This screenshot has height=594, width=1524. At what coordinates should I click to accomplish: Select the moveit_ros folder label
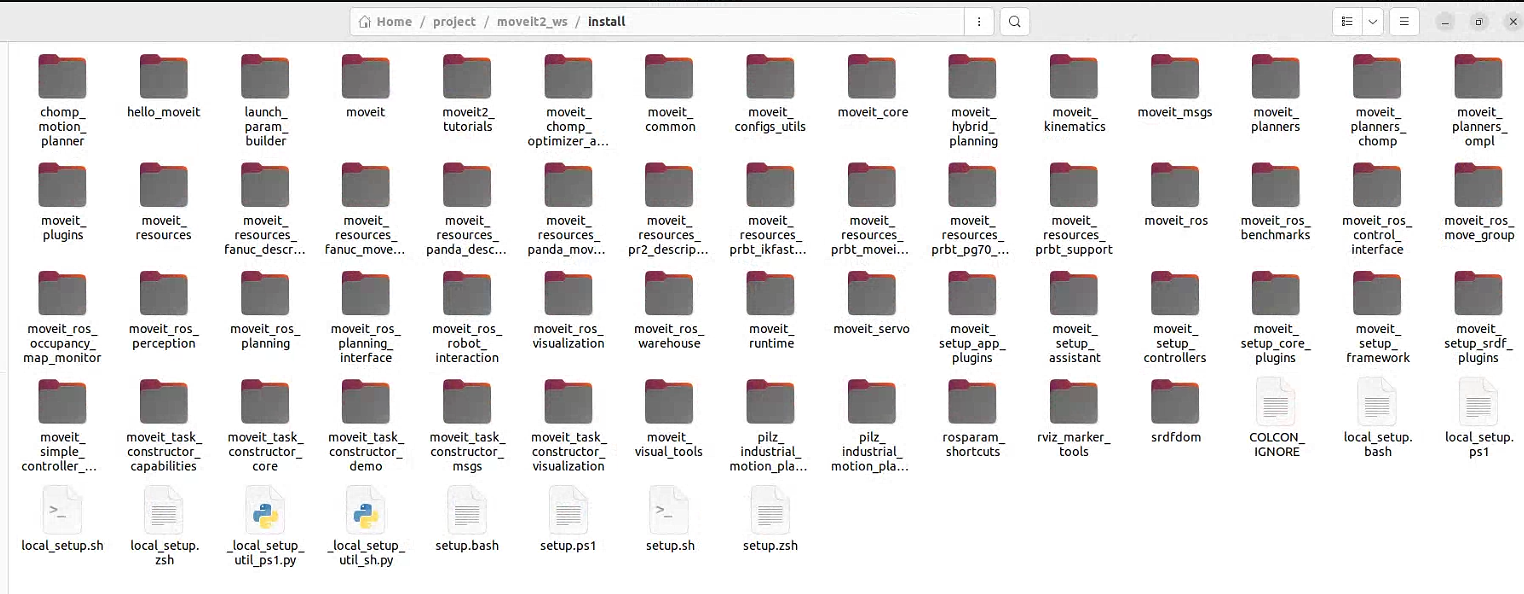point(1176,220)
